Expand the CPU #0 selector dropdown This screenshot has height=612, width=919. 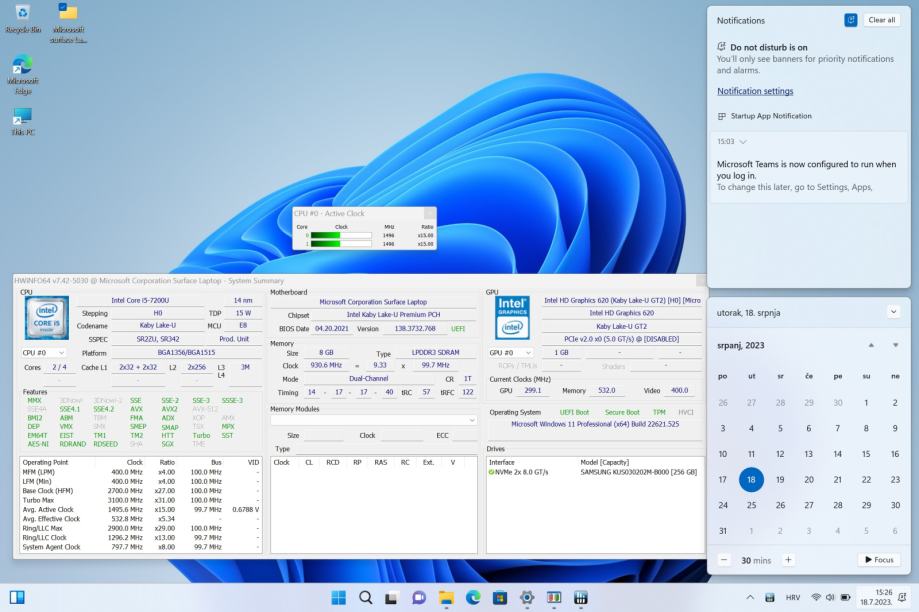(x=44, y=353)
